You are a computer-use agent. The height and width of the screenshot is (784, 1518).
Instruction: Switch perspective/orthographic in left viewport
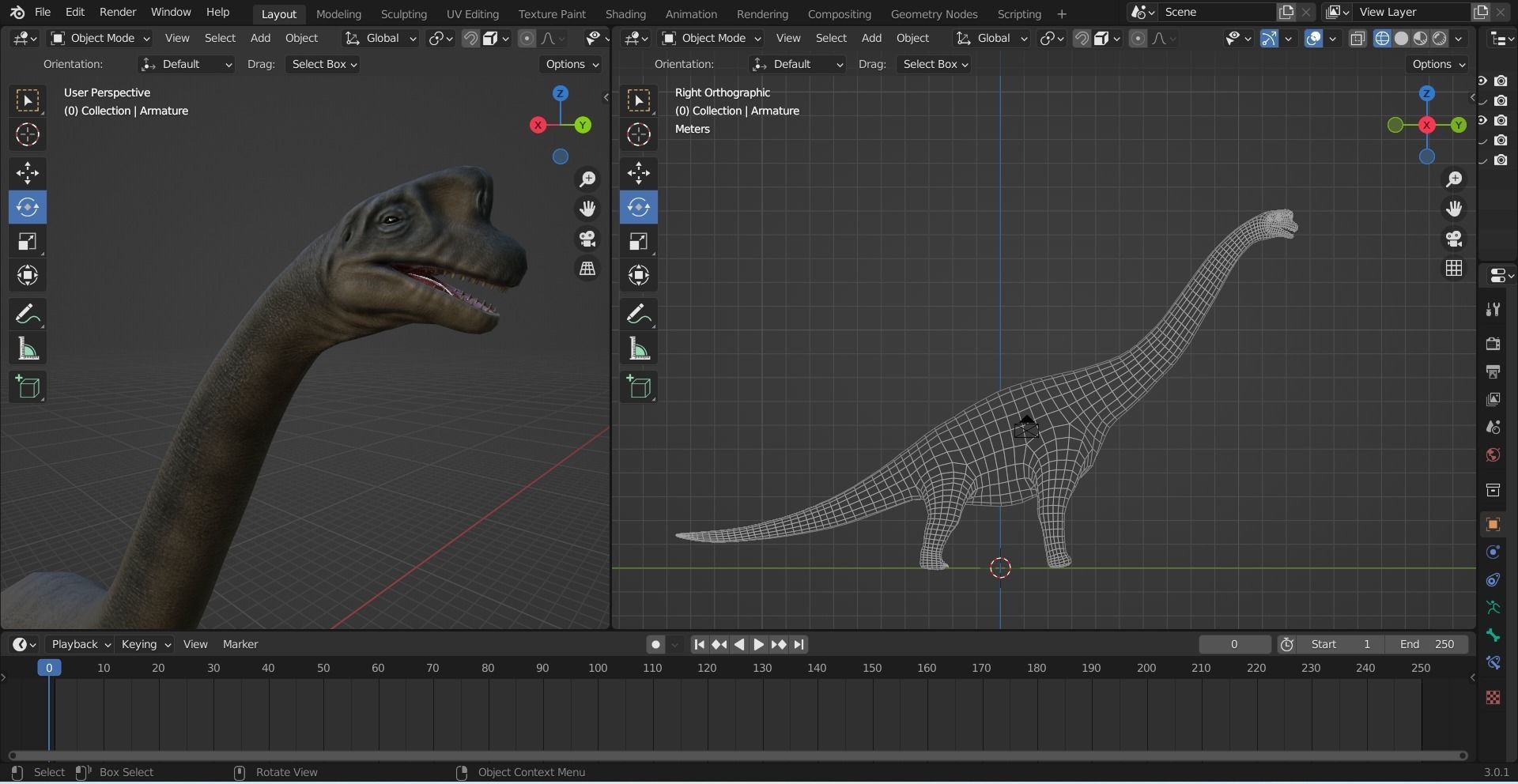[587, 269]
